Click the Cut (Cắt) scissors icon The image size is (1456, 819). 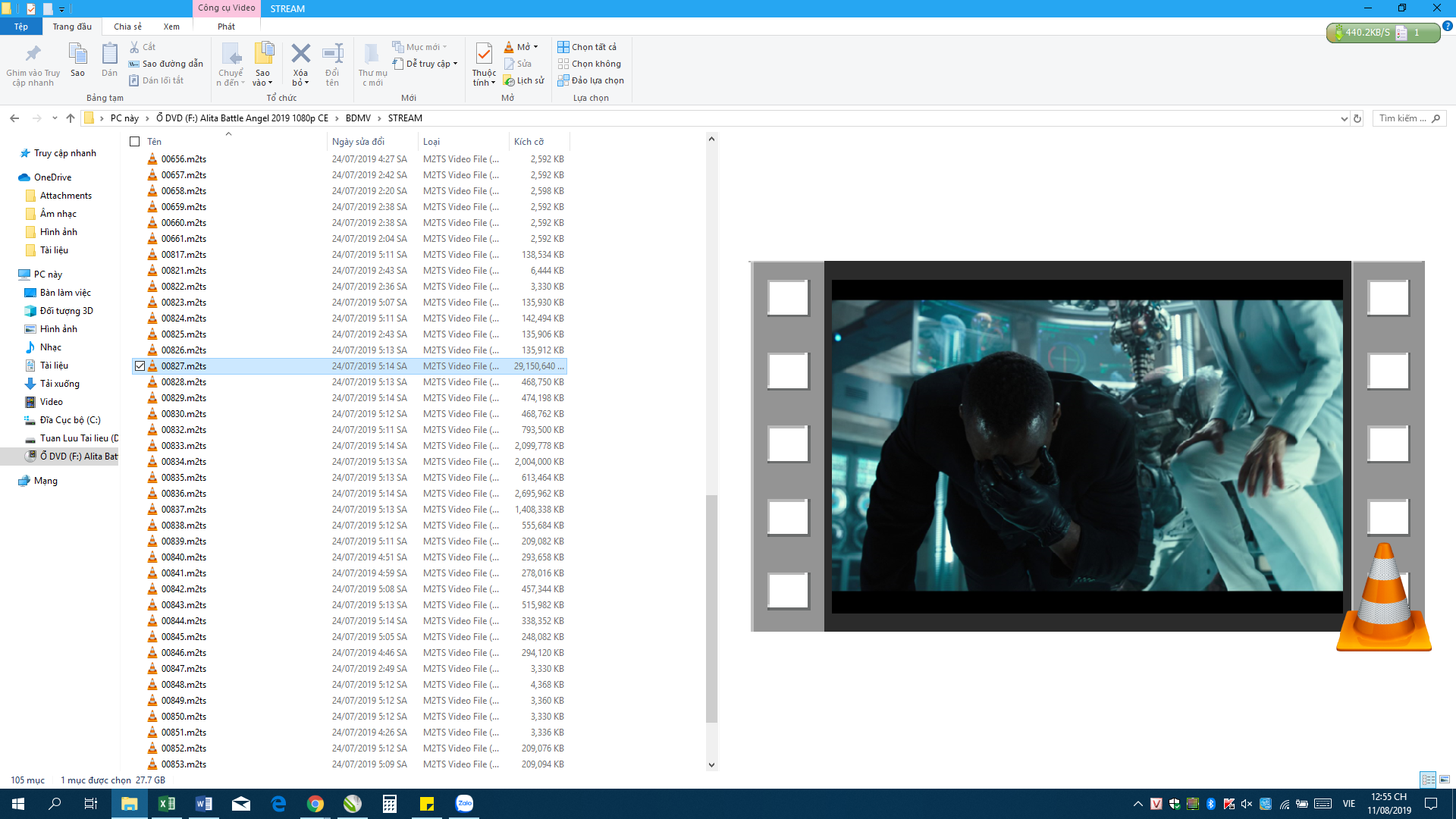(x=134, y=47)
